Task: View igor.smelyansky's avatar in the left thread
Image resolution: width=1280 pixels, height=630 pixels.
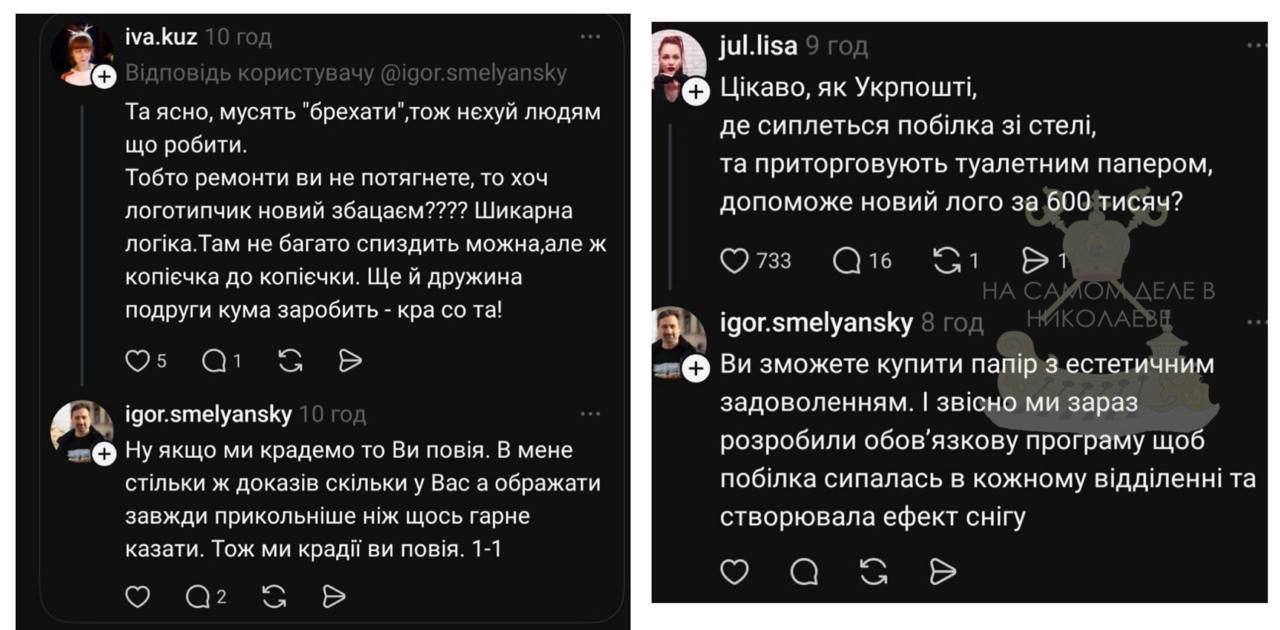Action: coord(77,430)
